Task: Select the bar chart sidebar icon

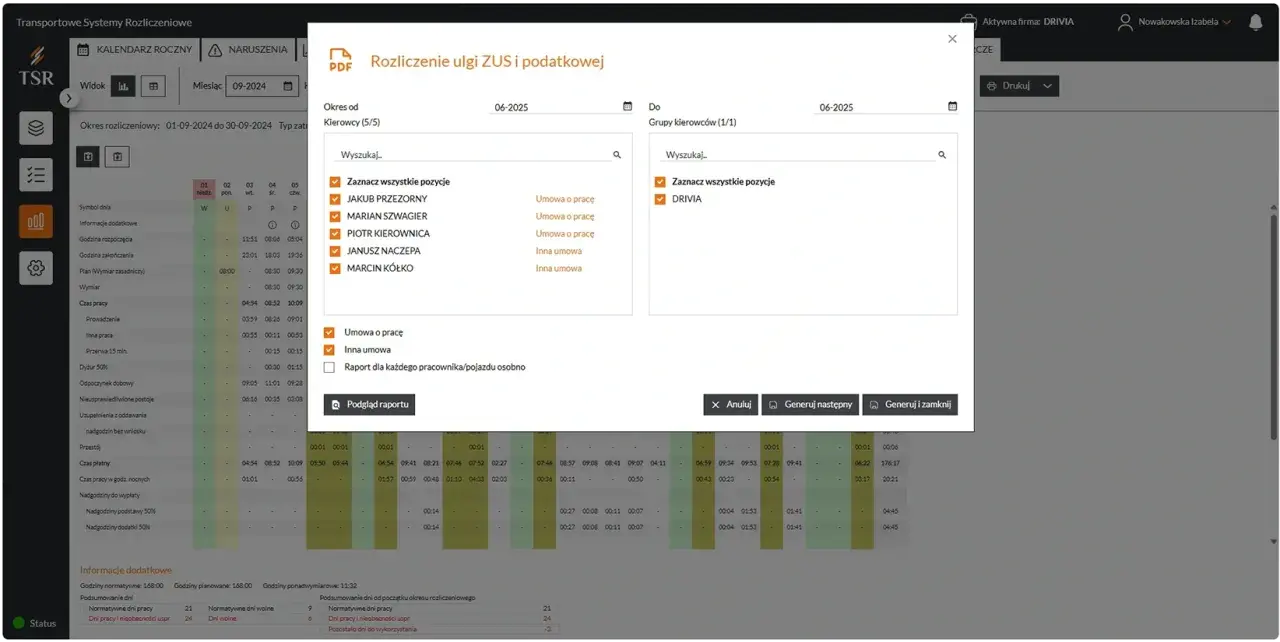Action: pyautogui.click(x=36, y=221)
